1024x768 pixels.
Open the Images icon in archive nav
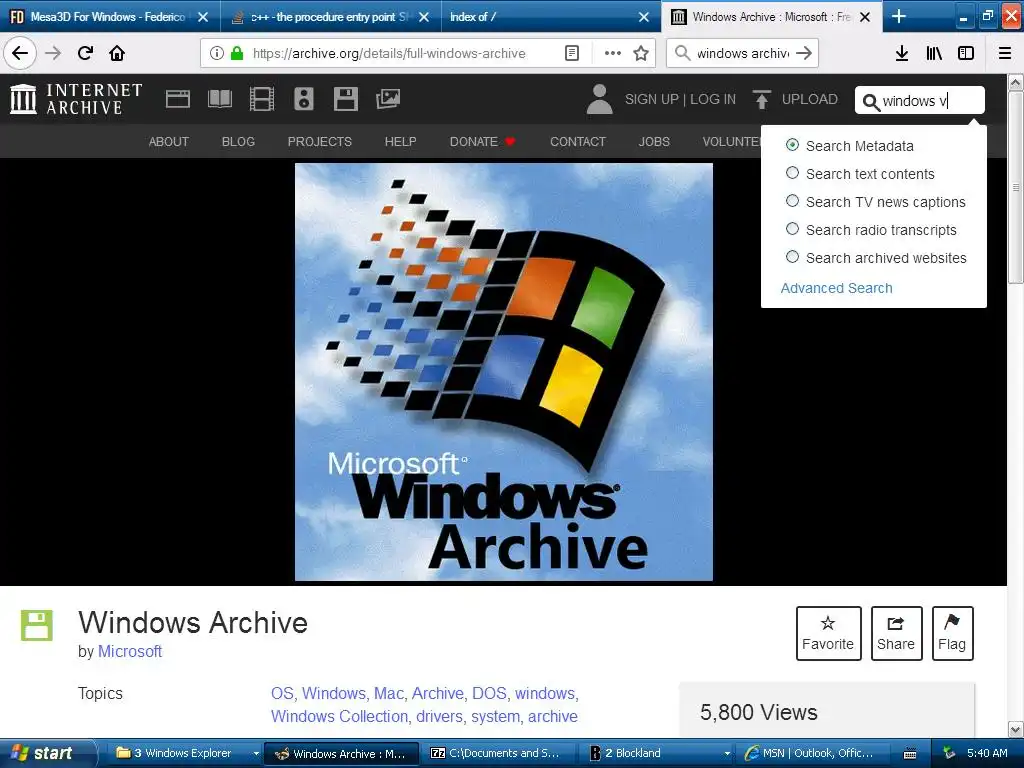click(388, 99)
